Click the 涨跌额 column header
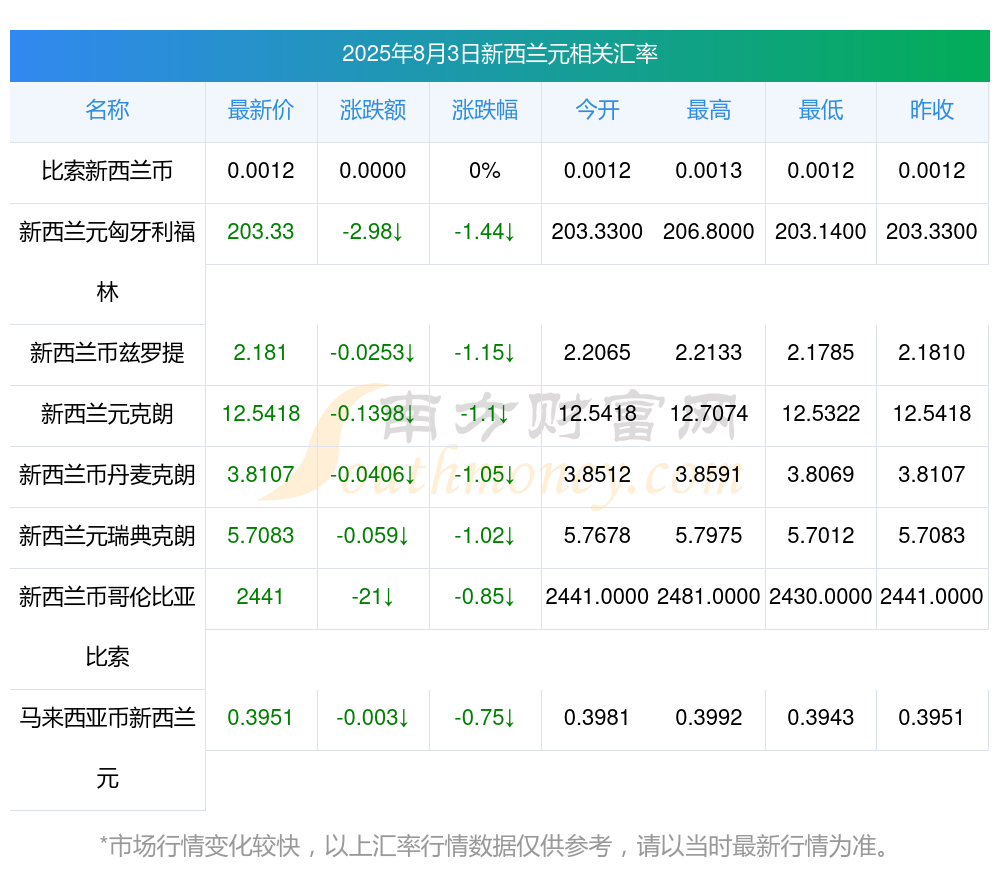1000x877 pixels. pyautogui.click(x=373, y=110)
